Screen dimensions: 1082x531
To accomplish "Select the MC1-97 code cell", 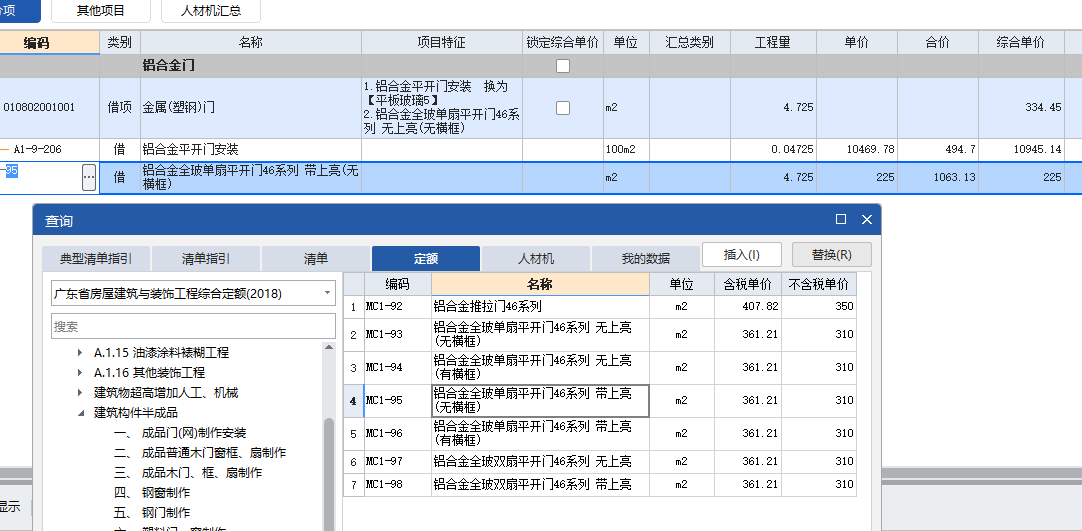I will coord(397,461).
